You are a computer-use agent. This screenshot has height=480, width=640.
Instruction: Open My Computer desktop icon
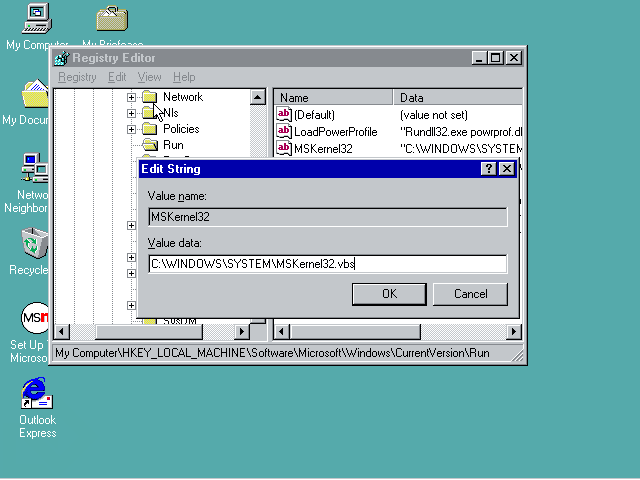tap(37, 19)
